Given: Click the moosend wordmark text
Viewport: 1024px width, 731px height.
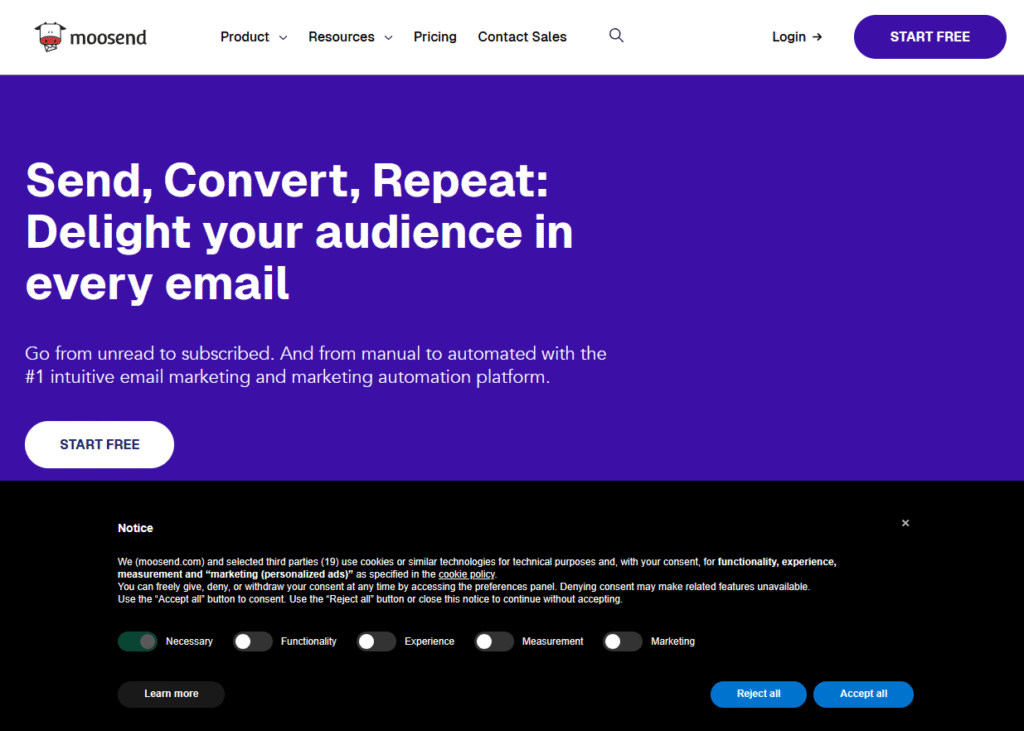Looking at the screenshot, I should click(x=108, y=38).
